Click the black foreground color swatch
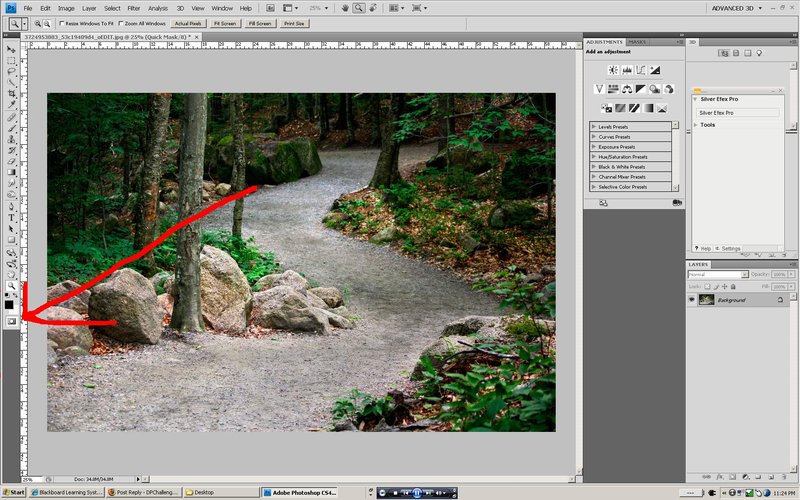This screenshot has height=500, width=800. pyautogui.click(x=9, y=305)
